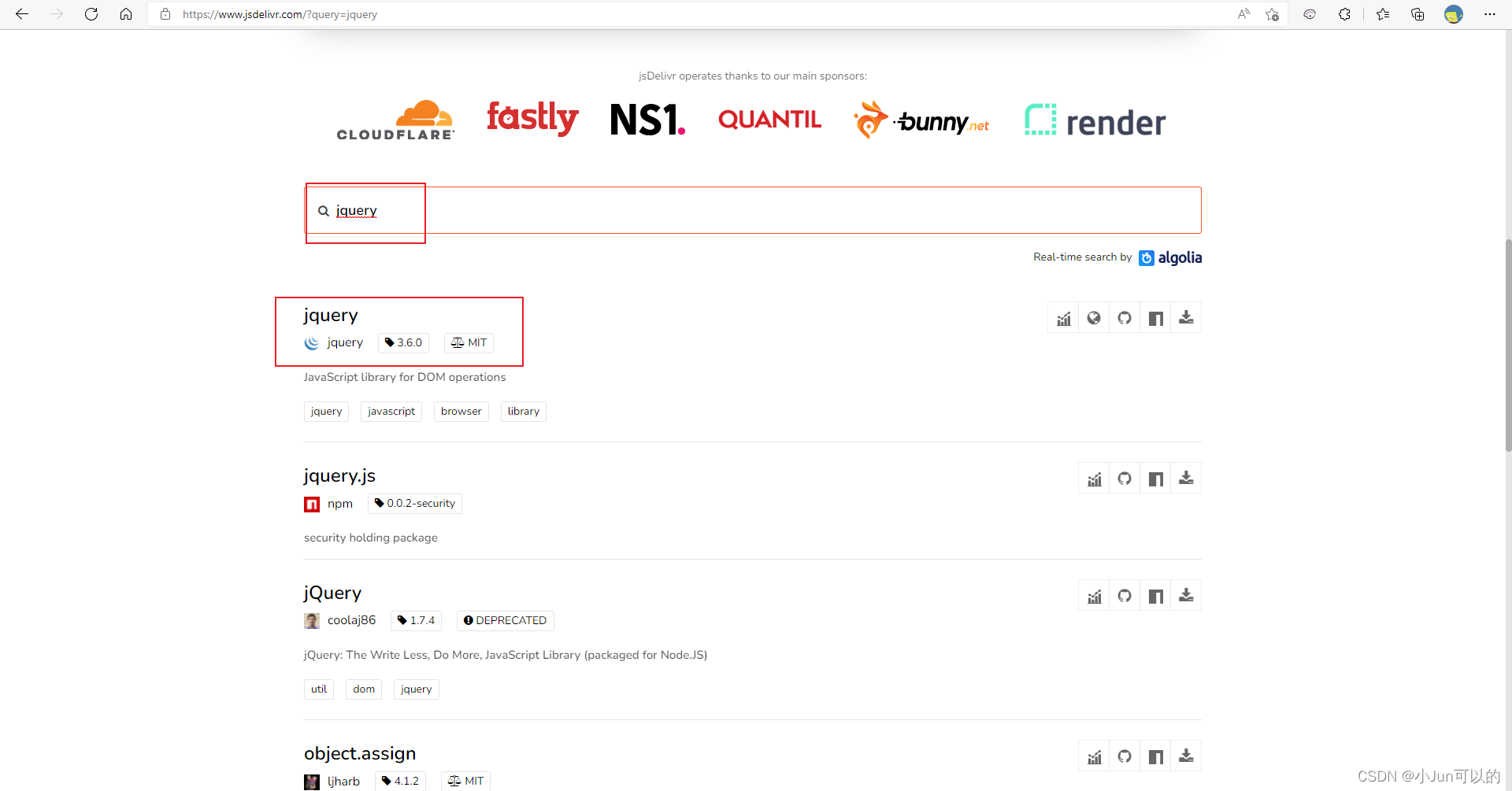Click the search box containing jquery
The width and height of the screenshot is (1512, 791).
click(753, 210)
